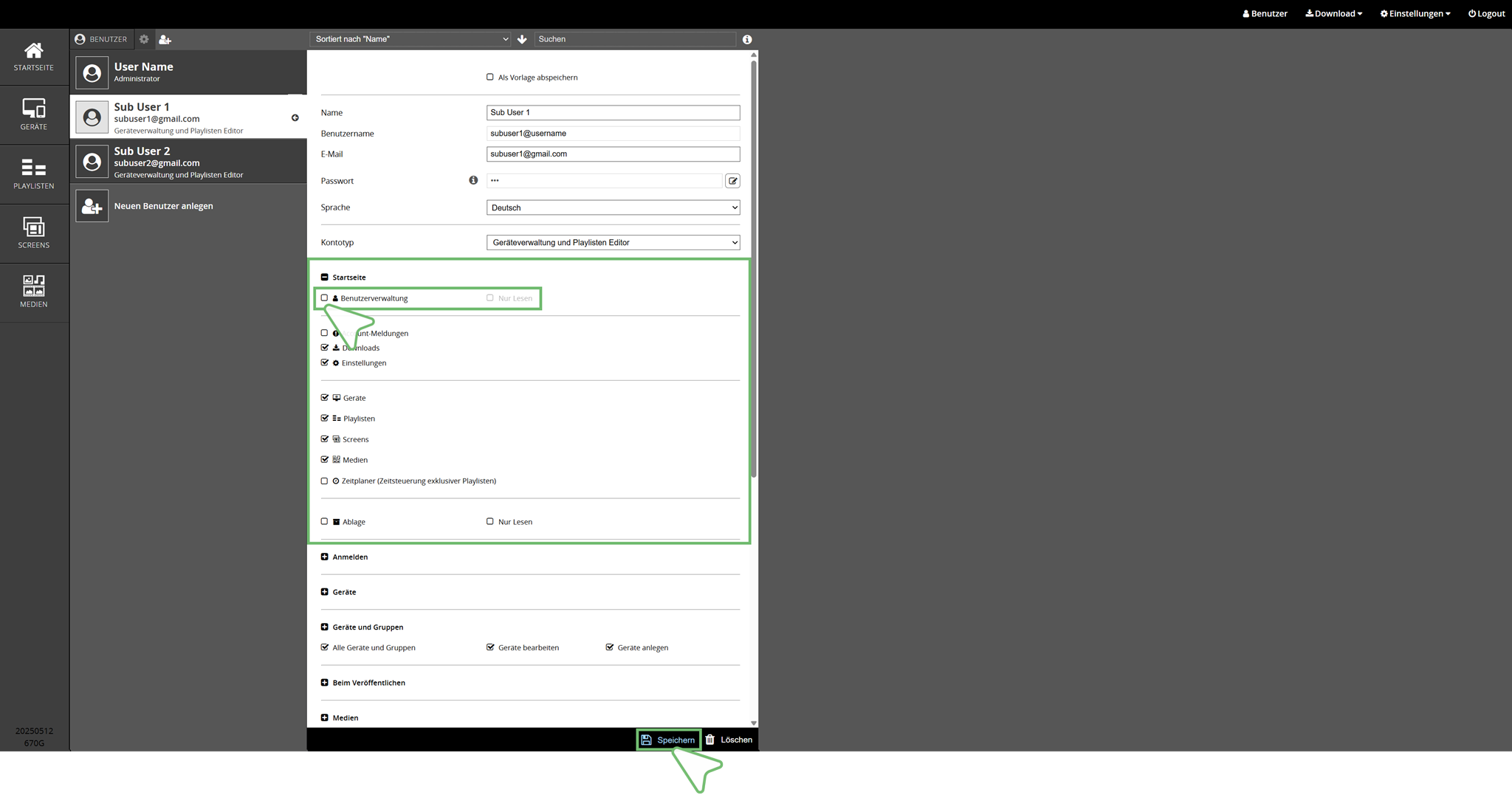This screenshot has width=1512, height=795.
Task: Go to Geräte in the sidebar
Action: click(34, 115)
